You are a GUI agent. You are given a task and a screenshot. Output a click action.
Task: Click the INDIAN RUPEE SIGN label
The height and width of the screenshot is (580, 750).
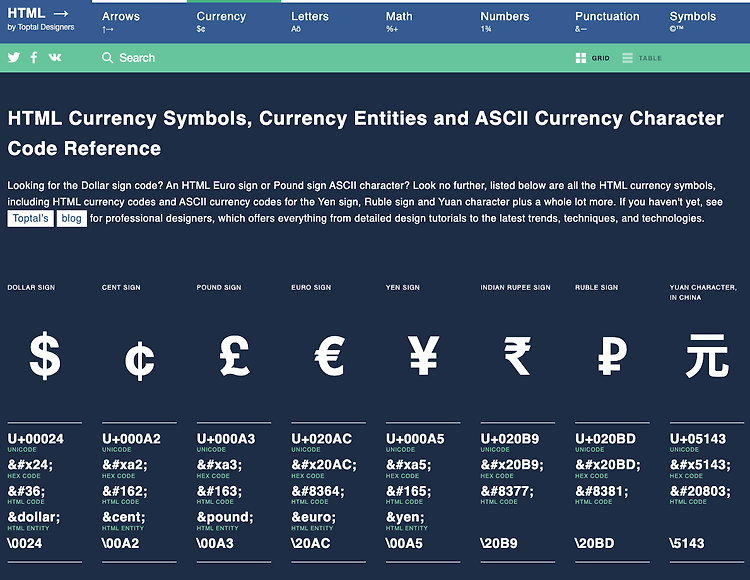pyautogui.click(x=515, y=287)
